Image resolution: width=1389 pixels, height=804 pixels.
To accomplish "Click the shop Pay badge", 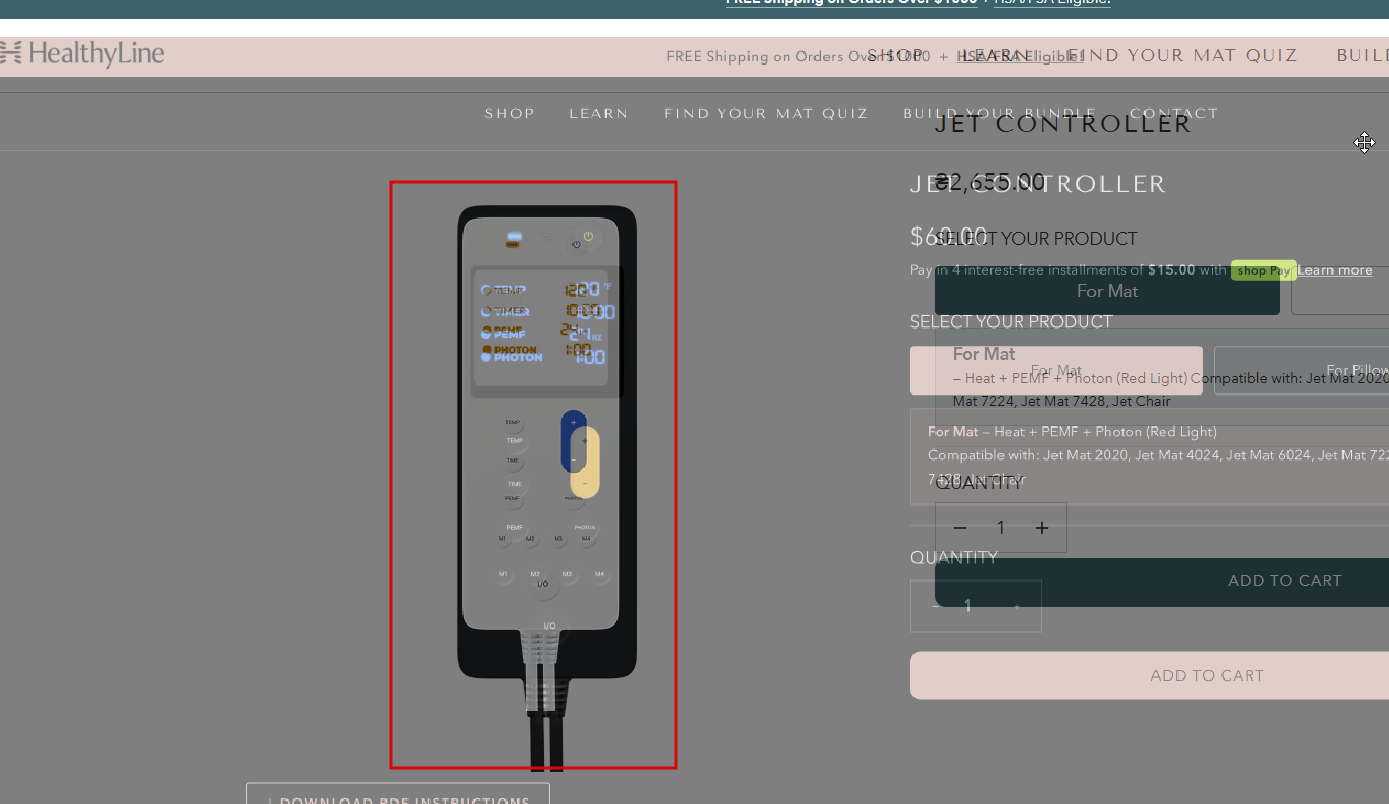I will [1263, 271].
